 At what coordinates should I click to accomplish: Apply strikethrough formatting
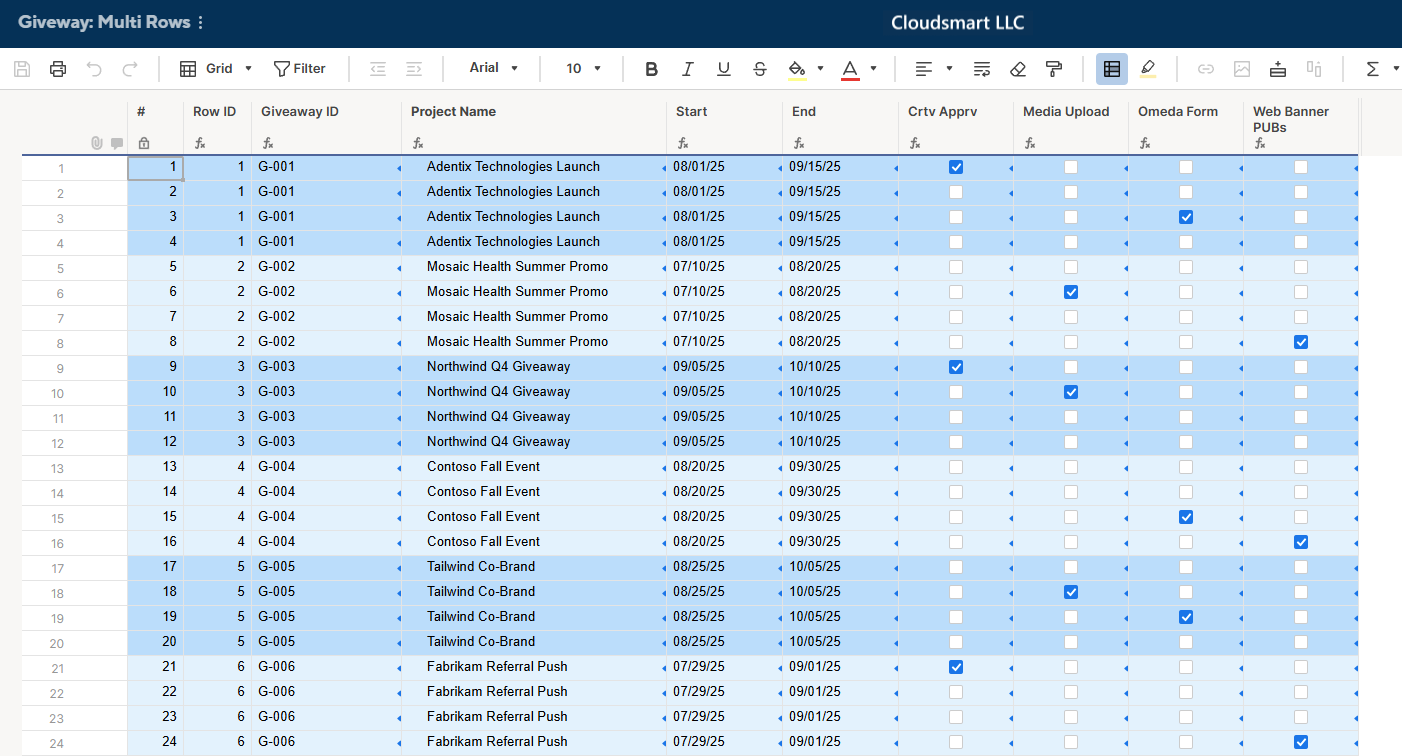[760, 69]
